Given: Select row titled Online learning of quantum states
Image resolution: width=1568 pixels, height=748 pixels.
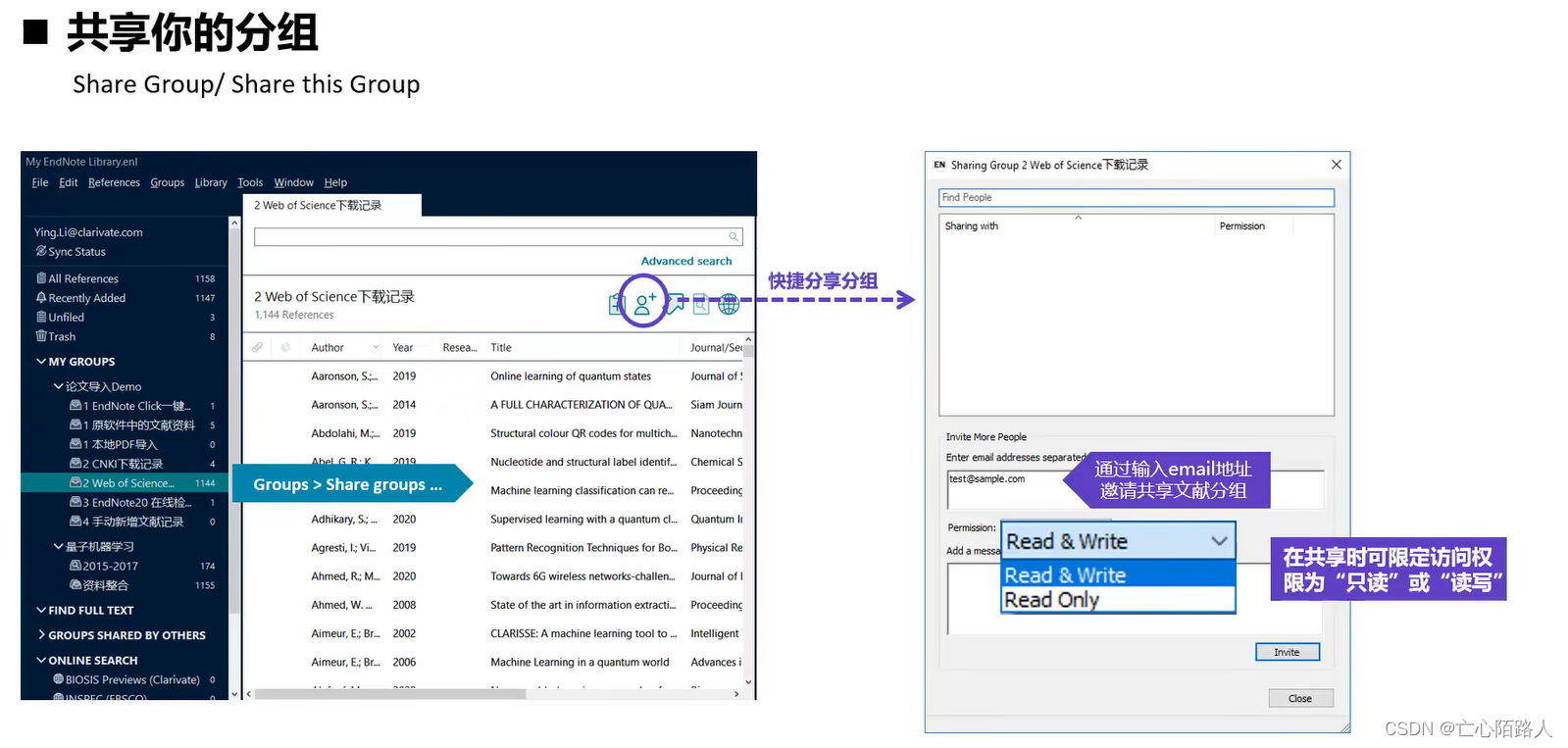Looking at the screenshot, I should 493,376.
